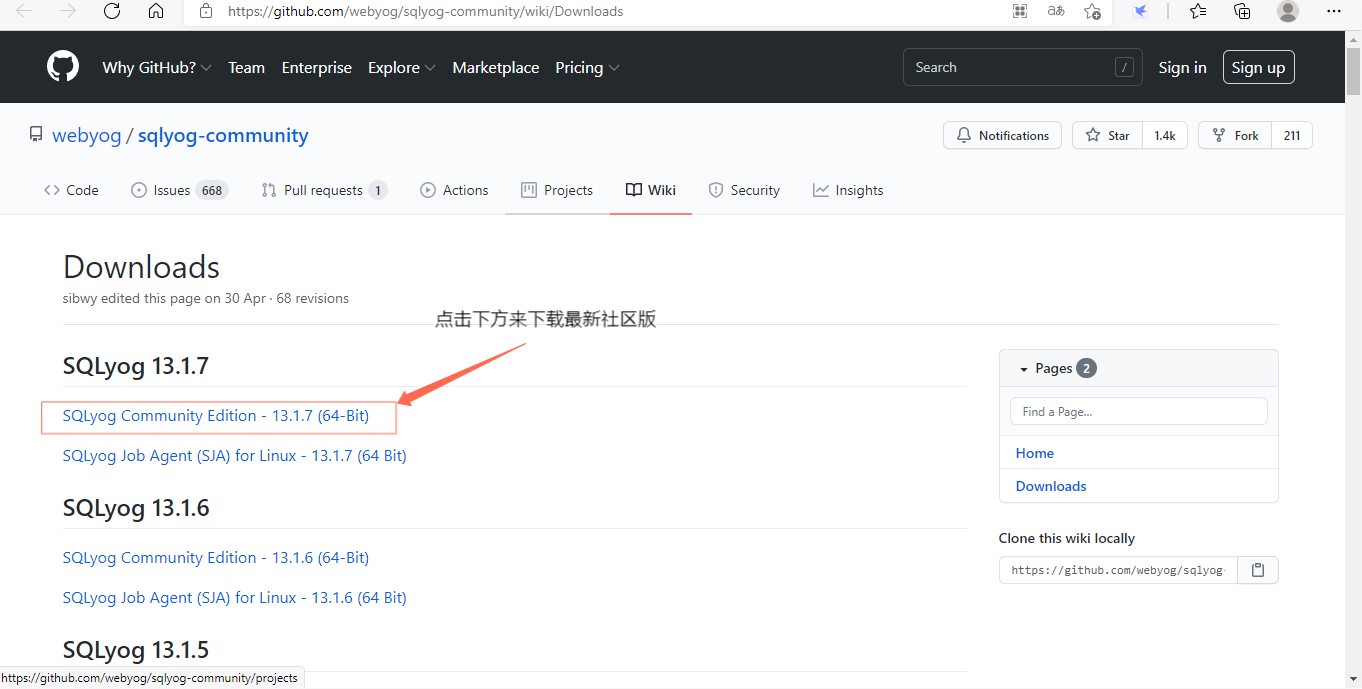Open the browser Favorites list icon
Viewport: 1362px width, 689px height.
tap(1198, 11)
